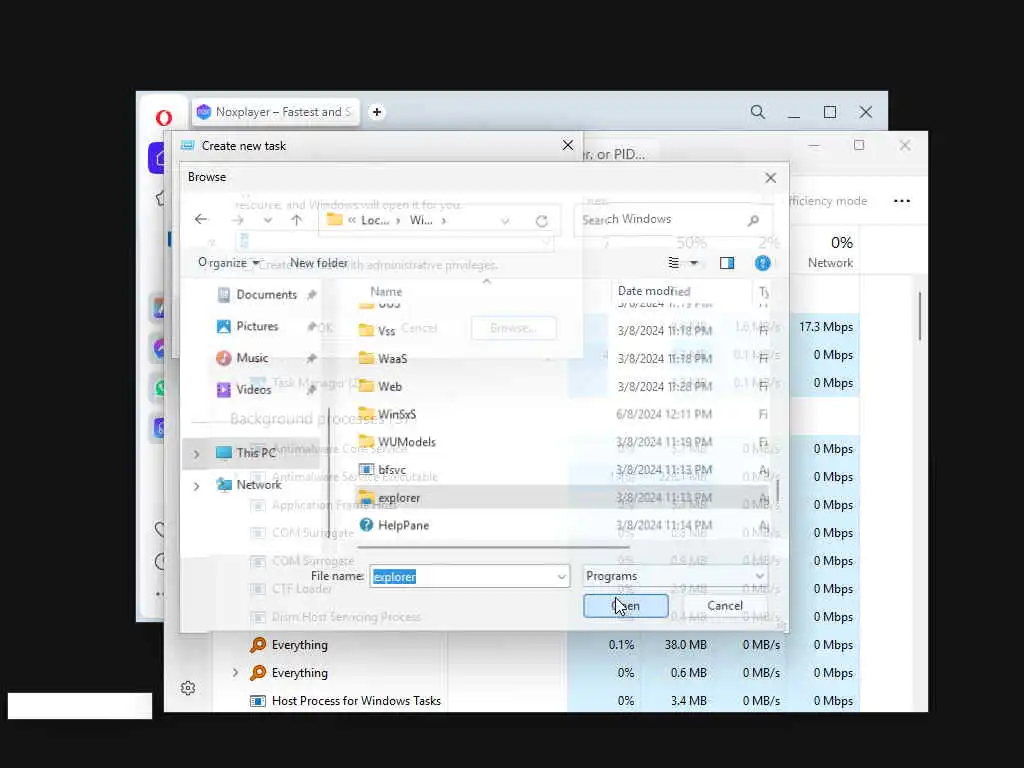Open recent locations dropdown arrow

(268, 221)
